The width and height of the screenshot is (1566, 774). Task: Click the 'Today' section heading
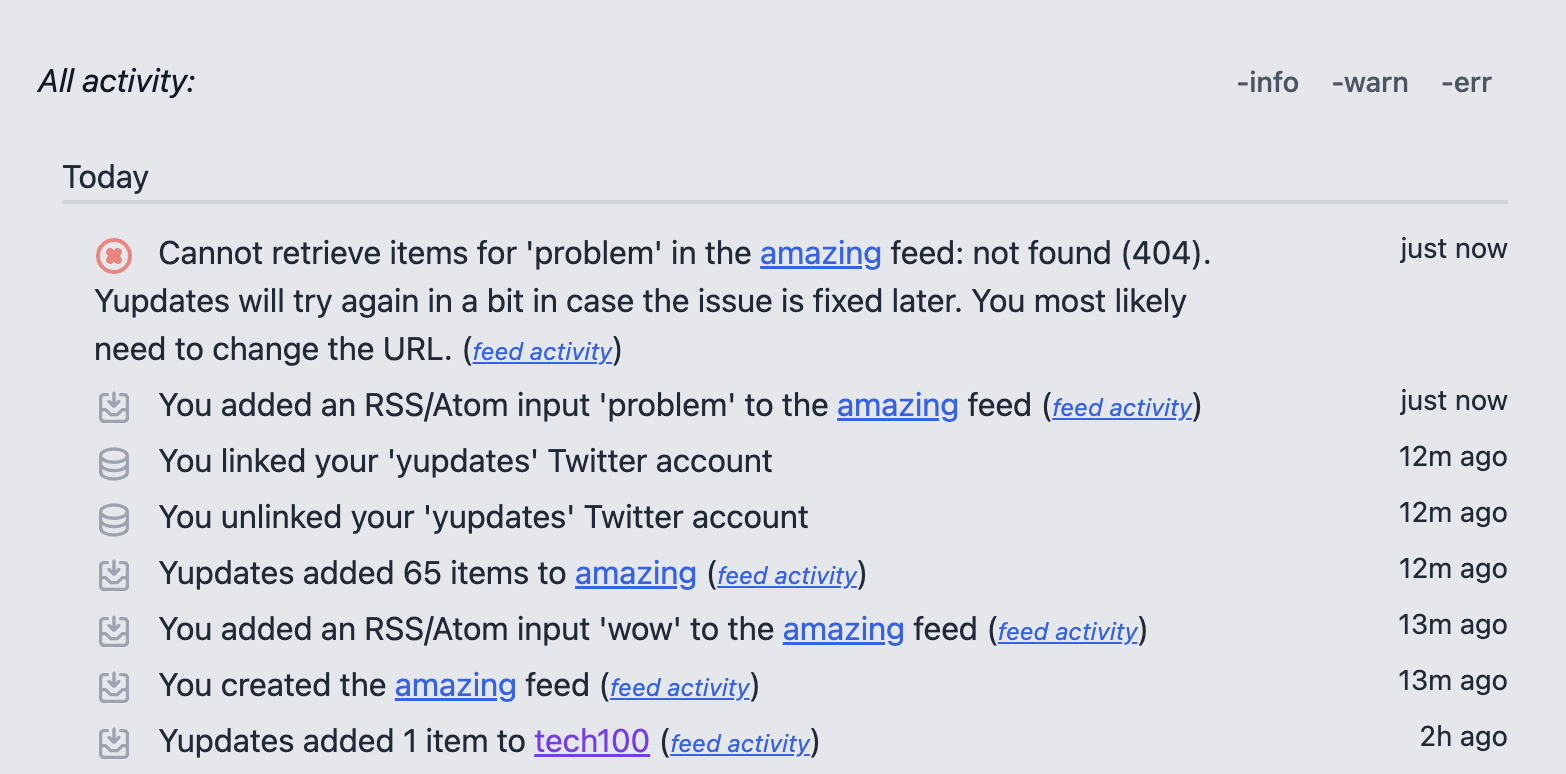[106, 177]
